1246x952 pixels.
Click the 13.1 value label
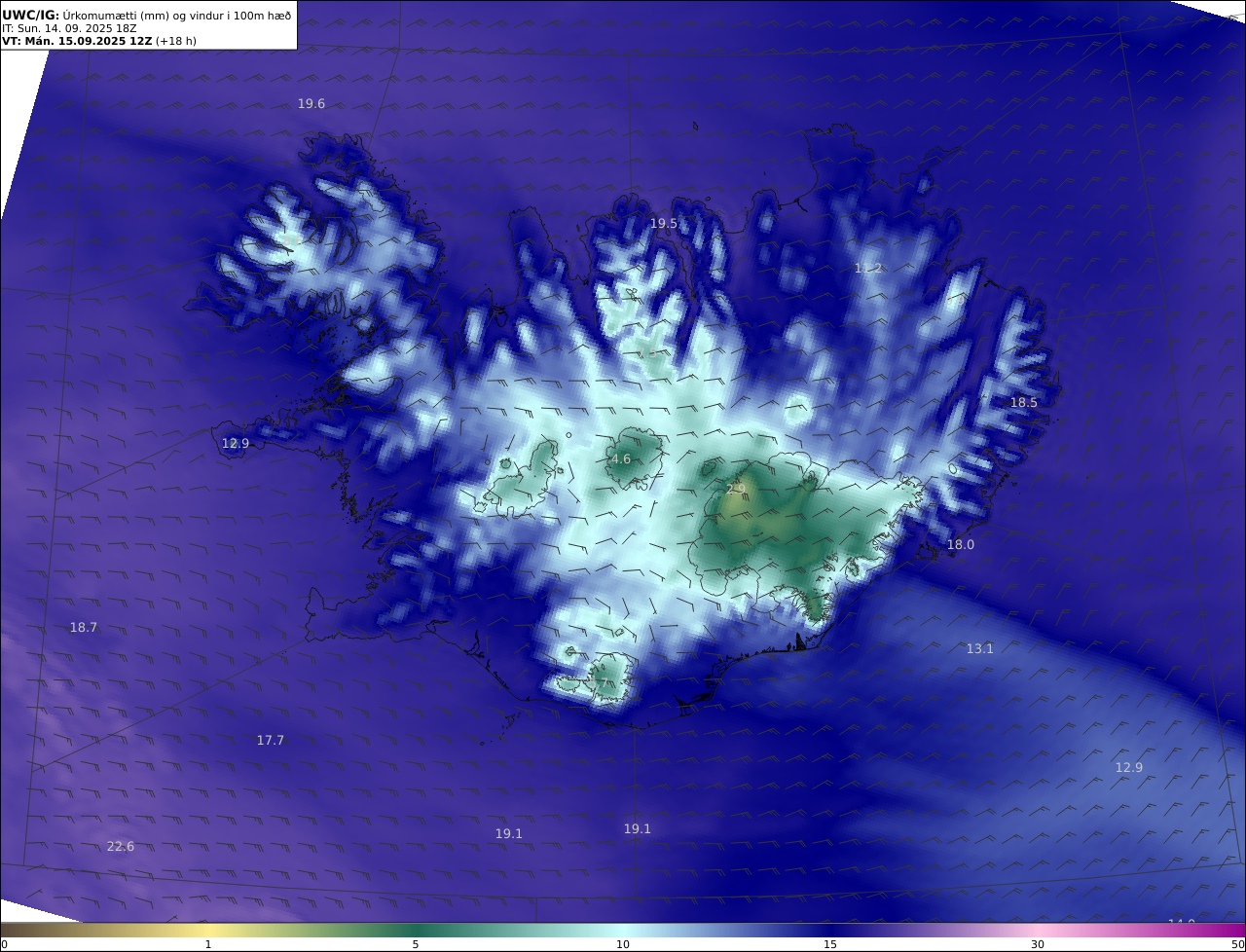point(980,649)
